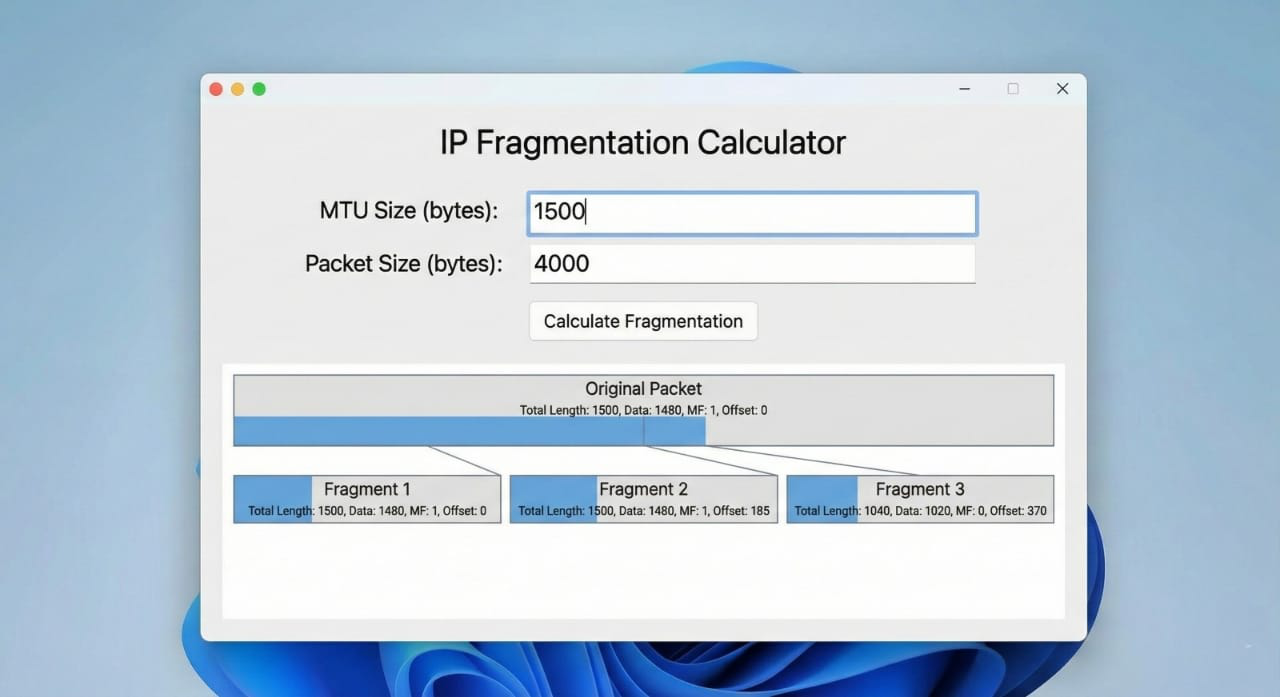
Task: Click the Original Packet header bar
Action: tap(643, 389)
